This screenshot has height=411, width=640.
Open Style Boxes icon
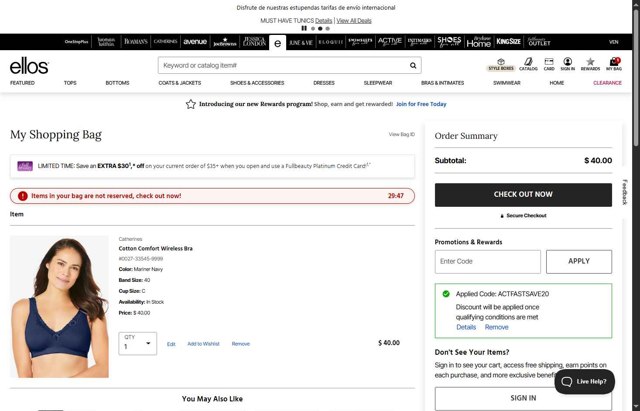coord(501,64)
